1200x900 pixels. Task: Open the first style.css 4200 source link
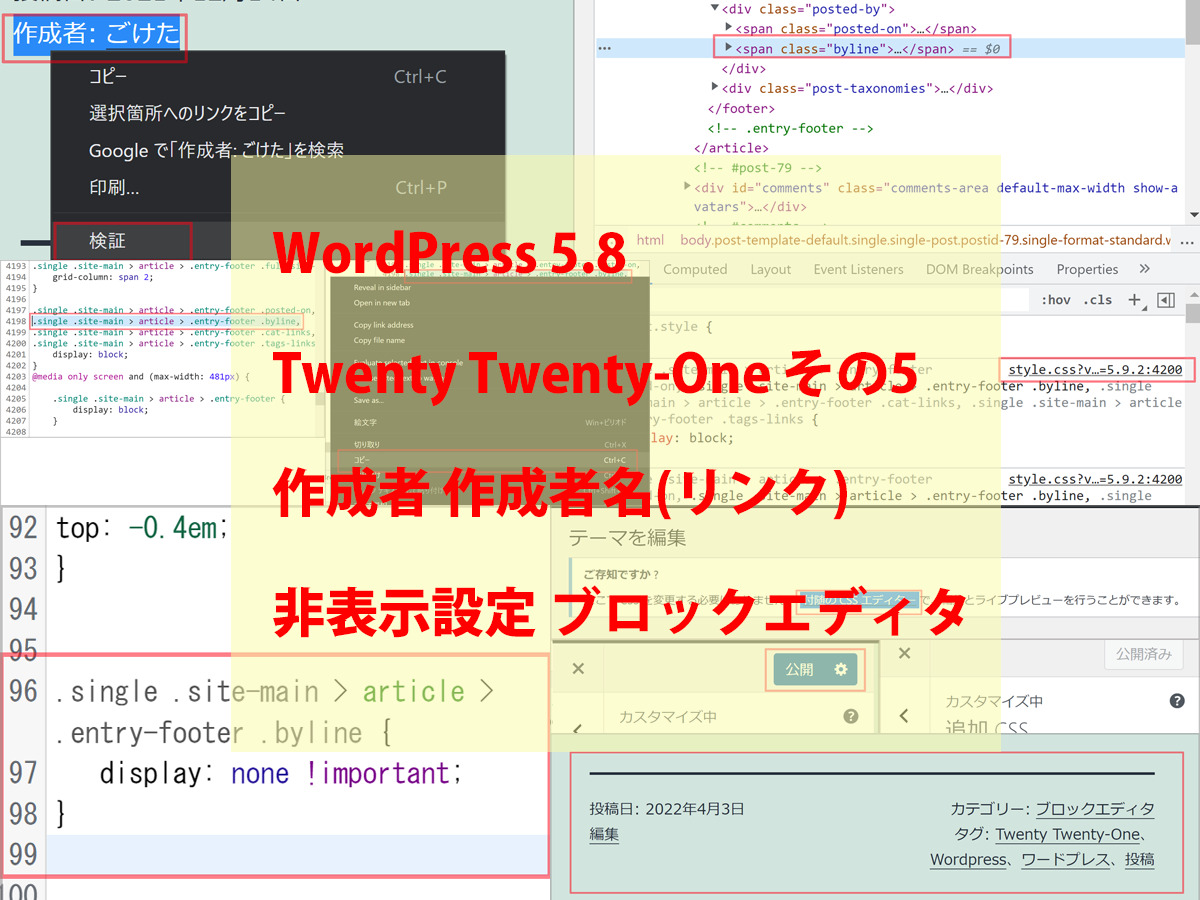point(1095,370)
